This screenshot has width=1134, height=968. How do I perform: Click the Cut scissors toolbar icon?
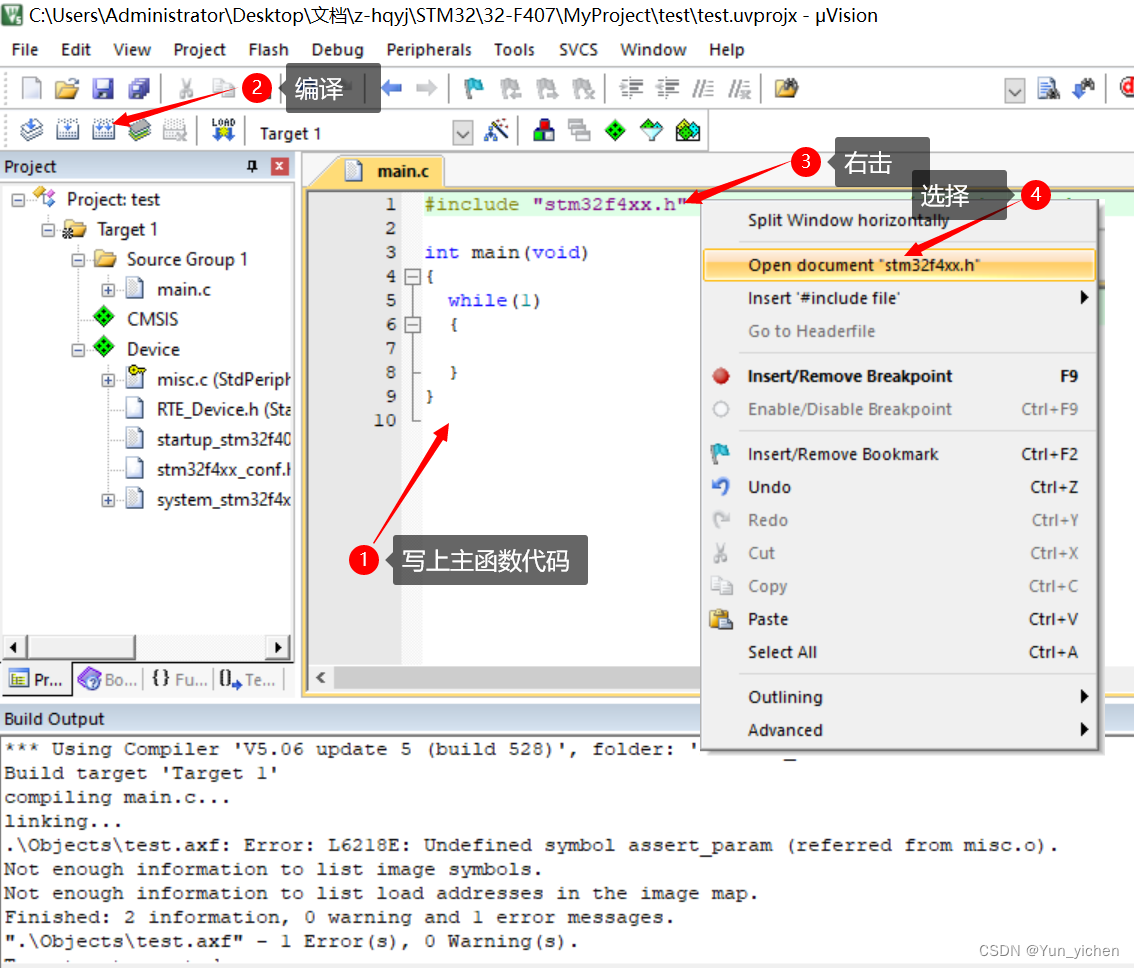point(186,88)
